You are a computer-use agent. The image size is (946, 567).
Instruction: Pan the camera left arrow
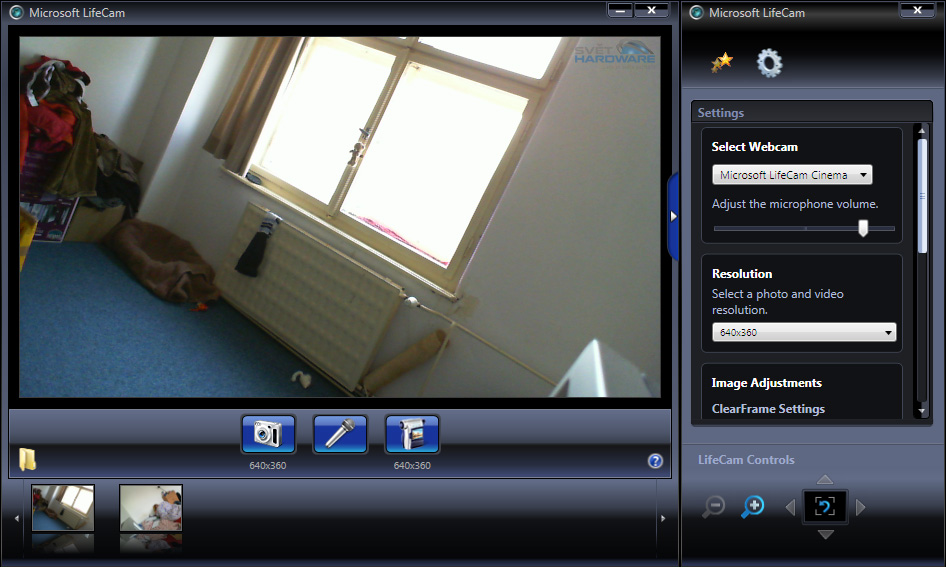coord(790,507)
